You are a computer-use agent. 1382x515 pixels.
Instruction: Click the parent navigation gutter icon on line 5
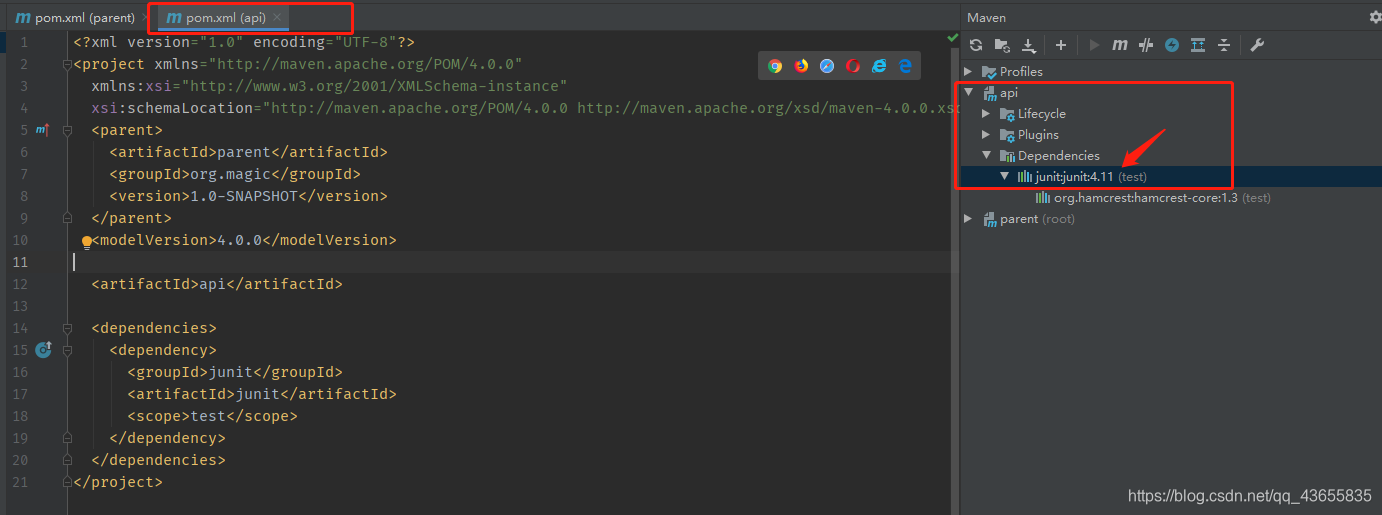point(42,130)
